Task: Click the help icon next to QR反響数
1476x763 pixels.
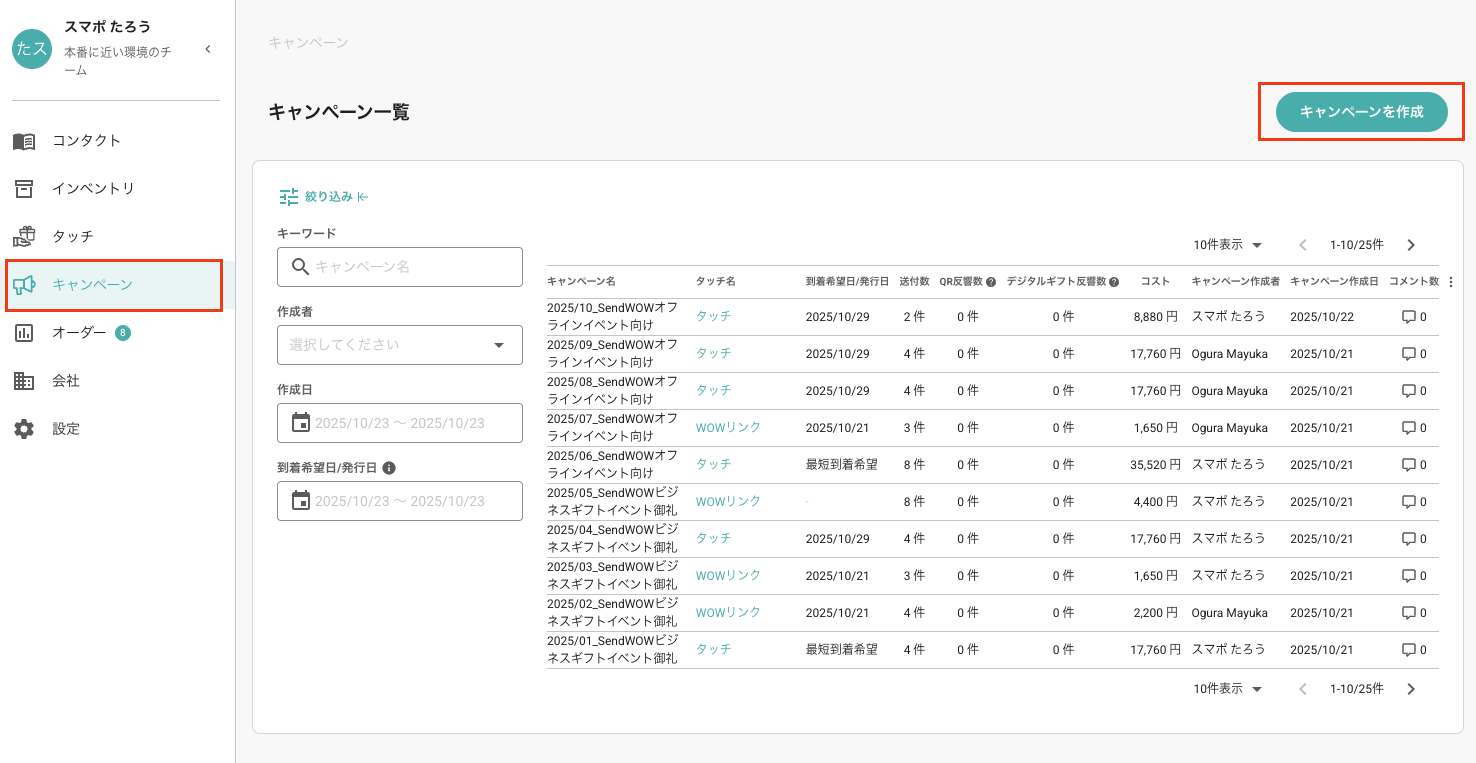Action: [991, 282]
